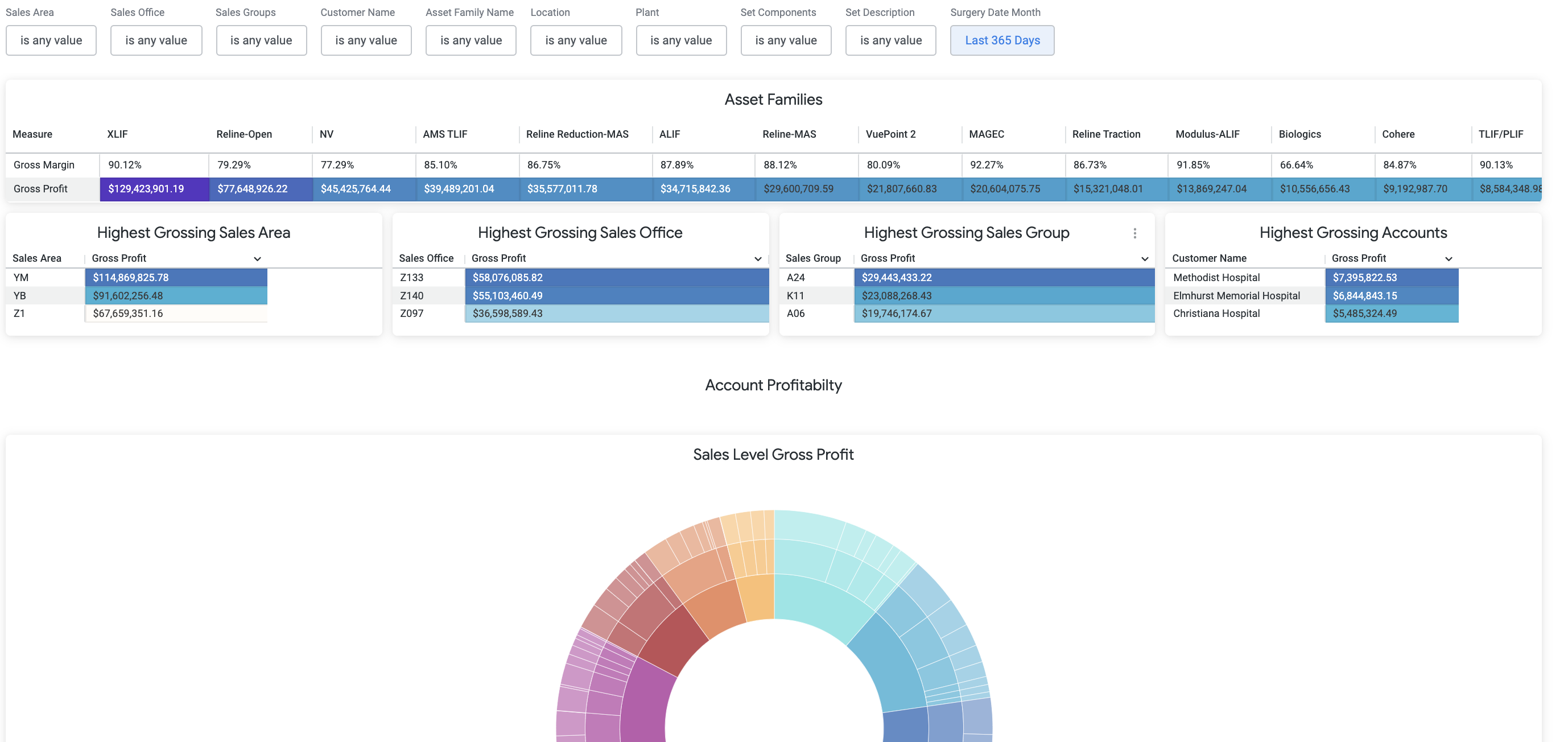Open the Sales Groups filter dropdown

click(261, 40)
